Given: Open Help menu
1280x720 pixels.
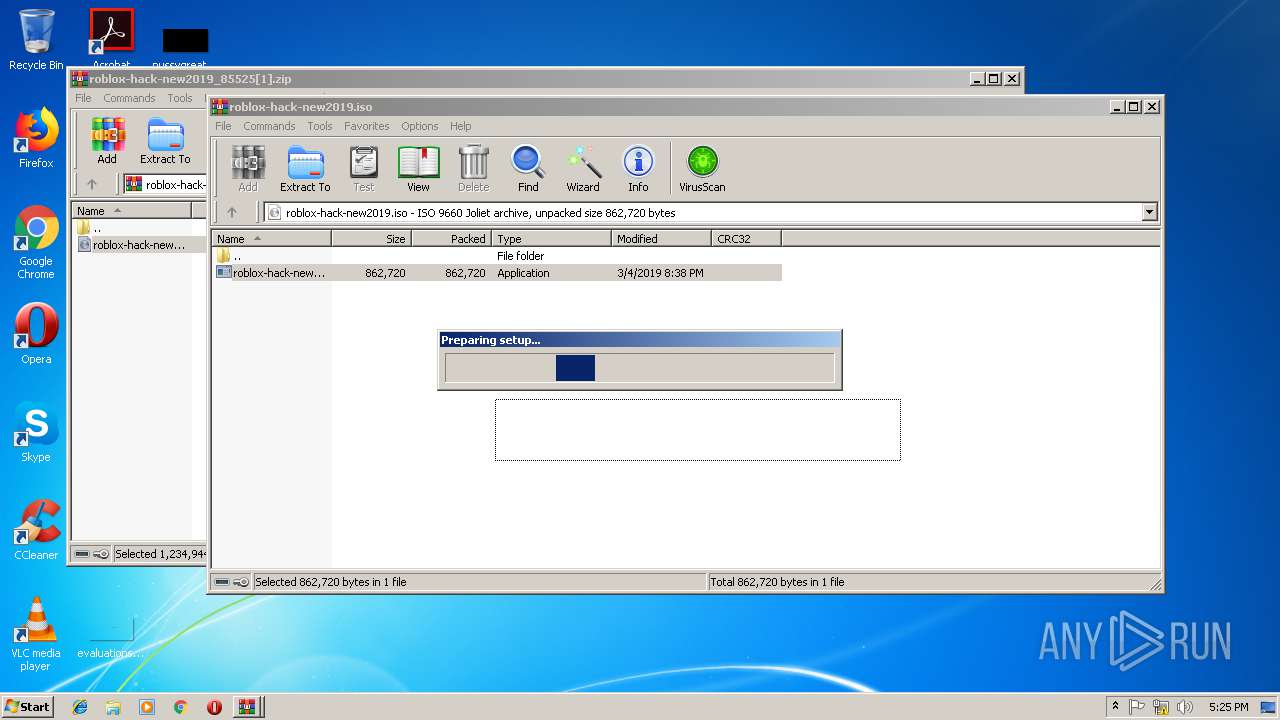Looking at the screenshot, I should point(460,126).
